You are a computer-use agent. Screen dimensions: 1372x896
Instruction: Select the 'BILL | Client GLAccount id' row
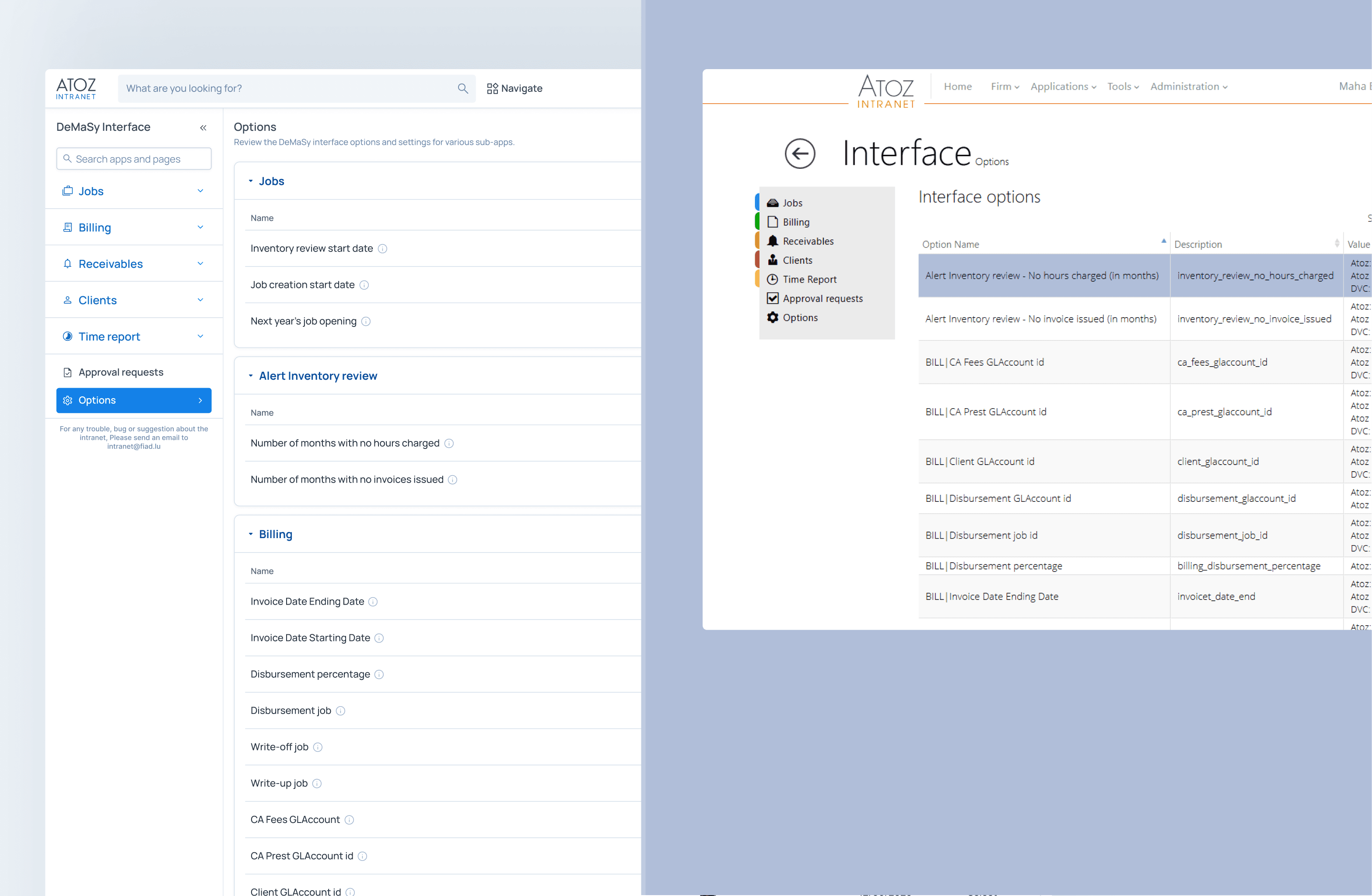tap(1145, 461)
